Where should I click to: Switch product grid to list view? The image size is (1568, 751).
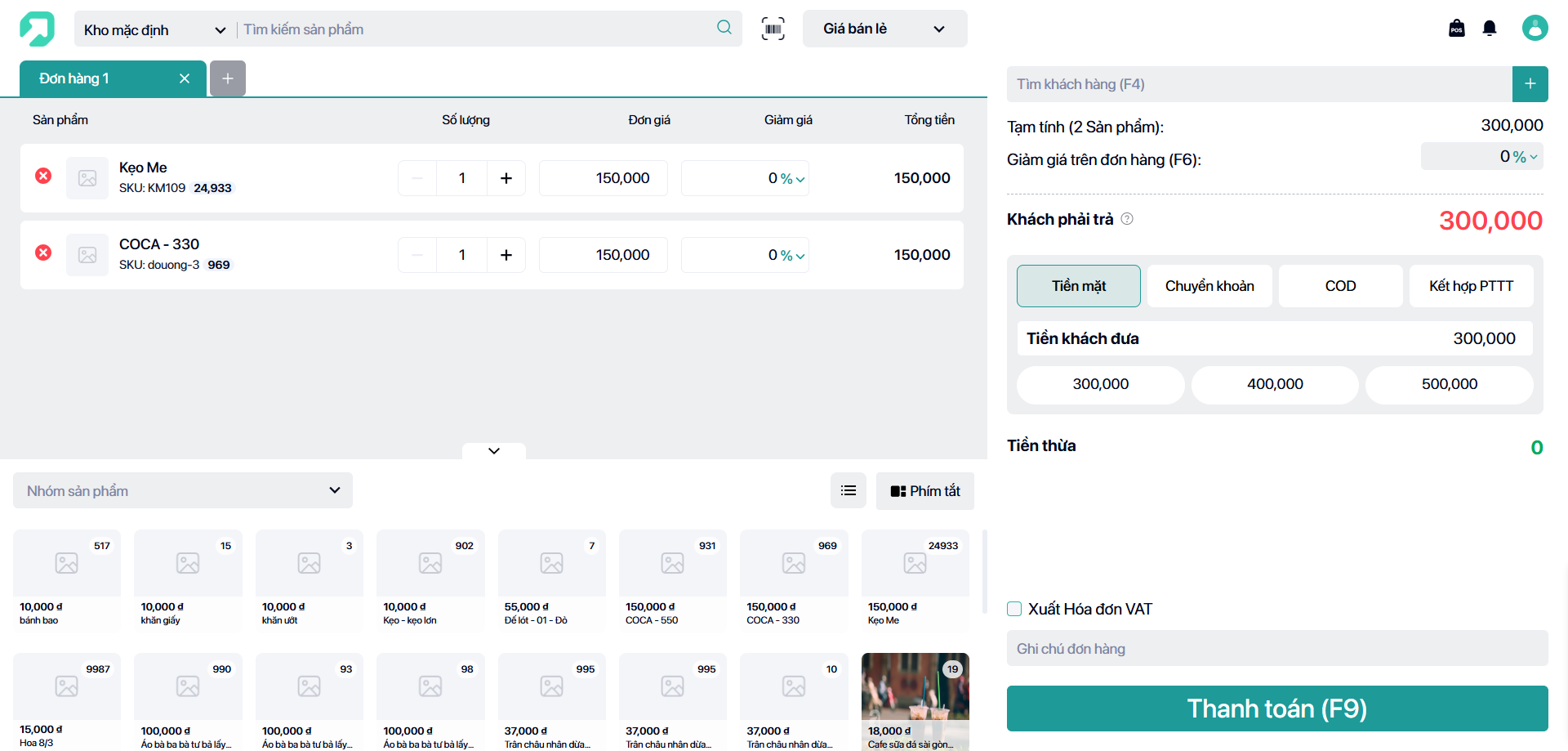(849, 490)
